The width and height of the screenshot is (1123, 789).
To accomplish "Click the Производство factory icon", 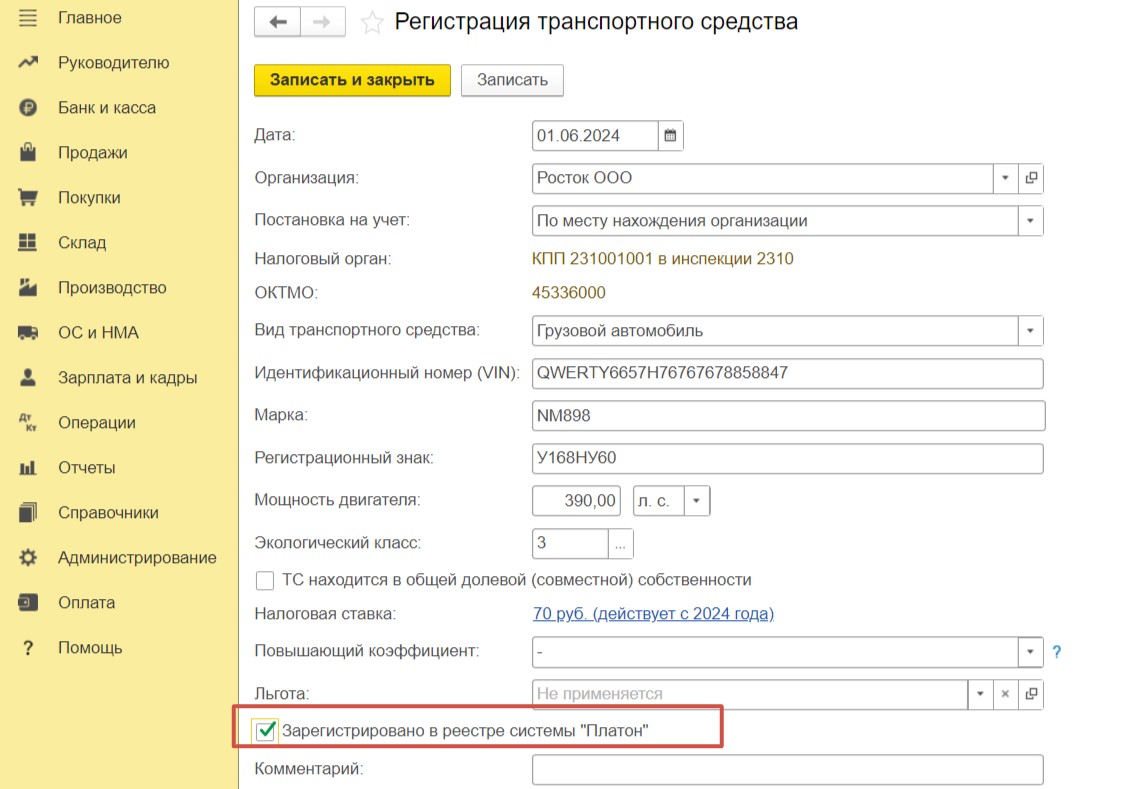I will pos(27,287).
